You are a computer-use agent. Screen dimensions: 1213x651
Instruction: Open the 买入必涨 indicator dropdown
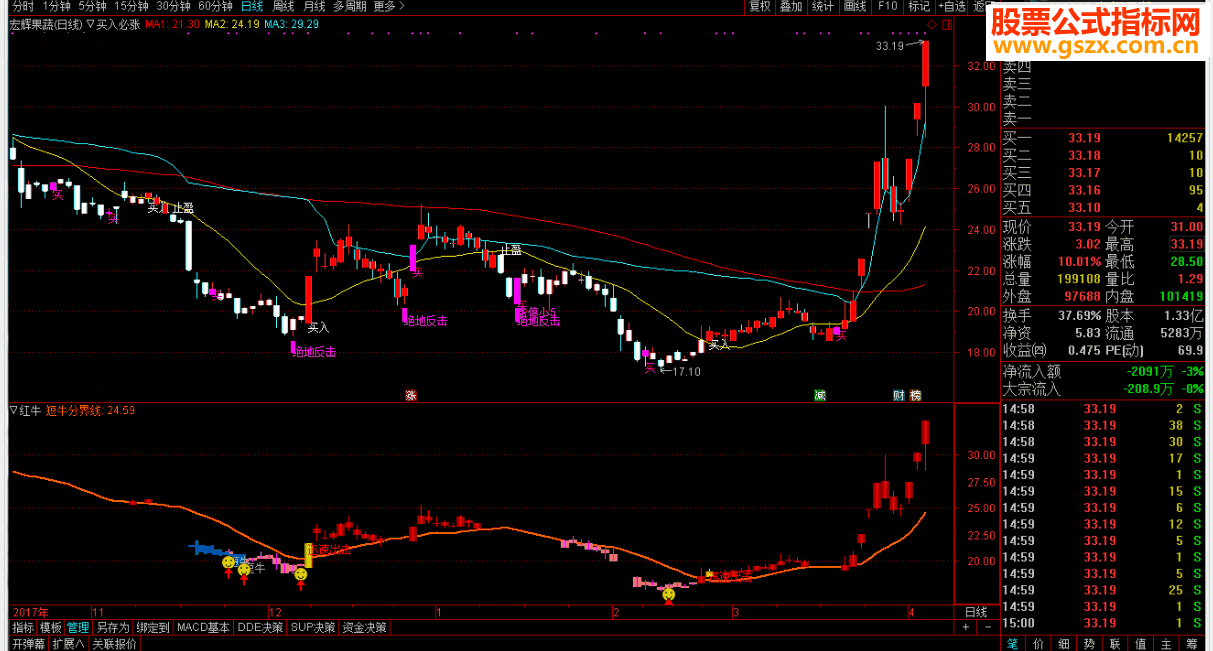(92, 23)
